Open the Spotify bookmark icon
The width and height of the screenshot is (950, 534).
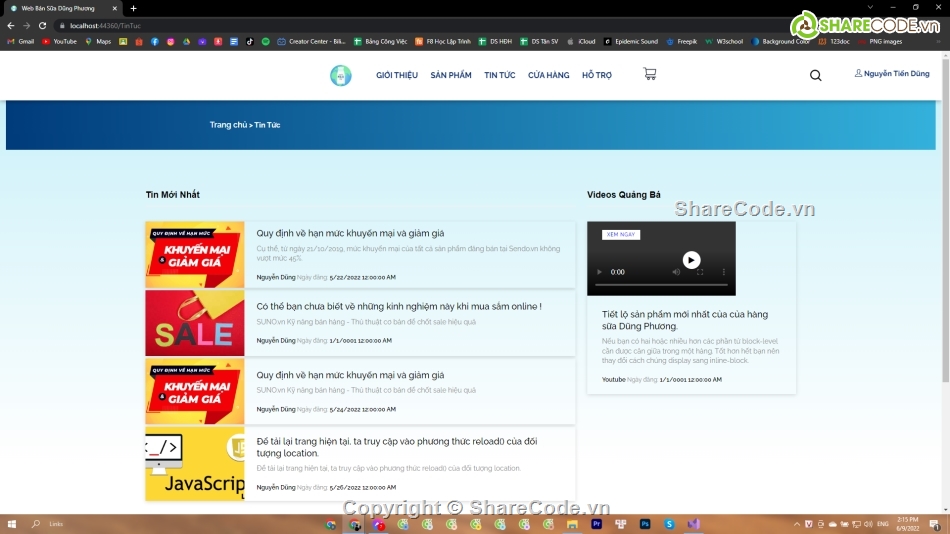(x=265, y=42)
